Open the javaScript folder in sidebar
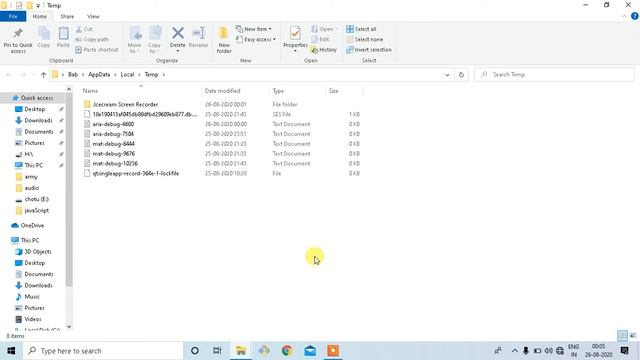This screenshot has width=640, height=360. (x=36, y=210)
